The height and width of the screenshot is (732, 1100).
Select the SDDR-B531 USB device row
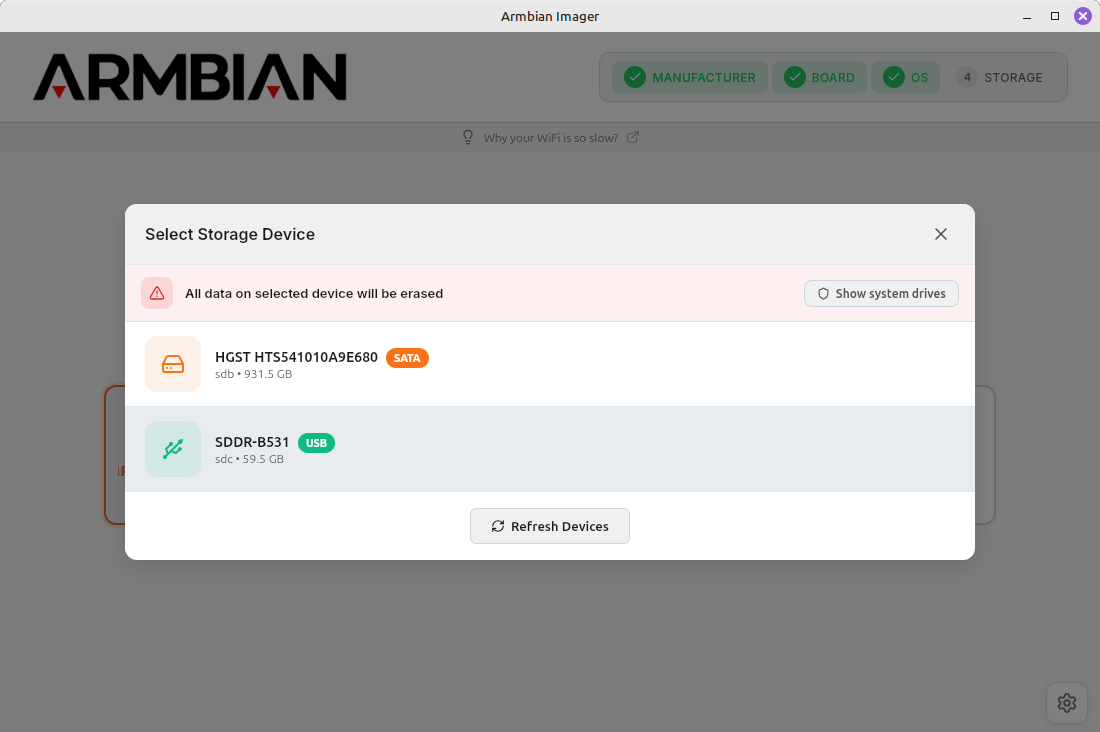click(x=550, y=449)
